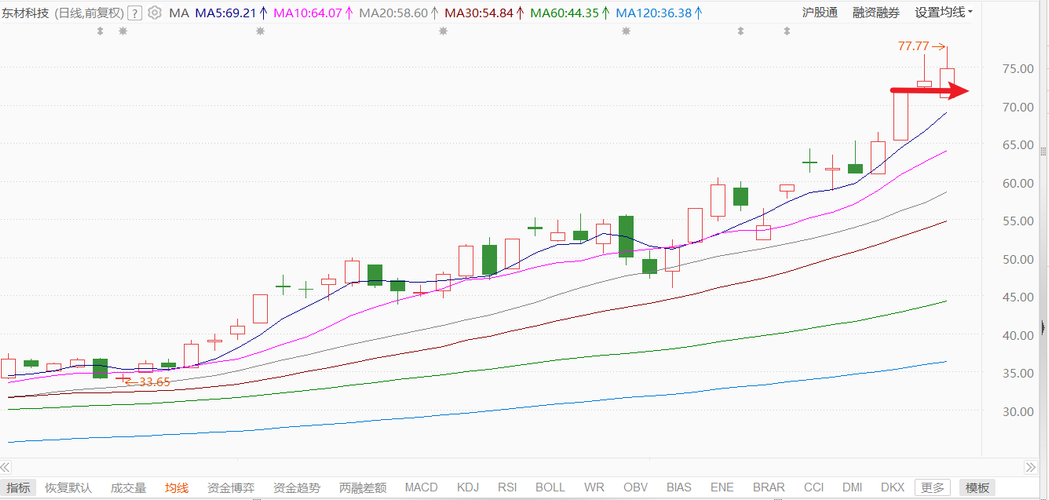The image size is (1049, 500).
Task: Click the 恢复默认 button
Action: coord(68,487)
